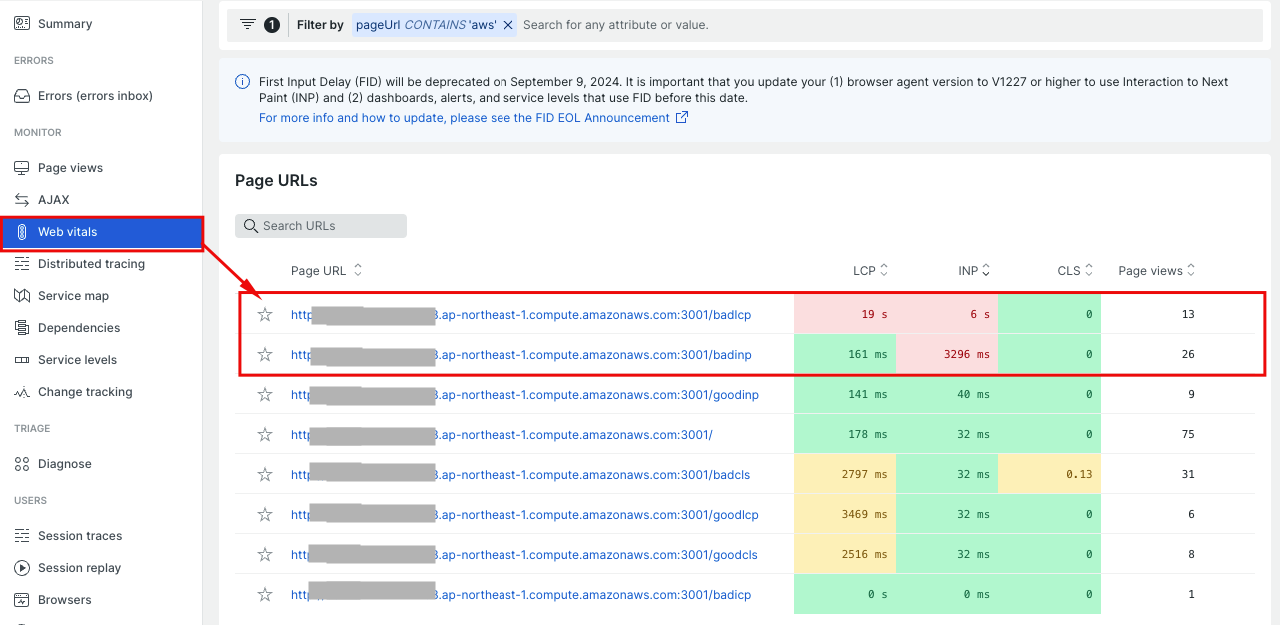Image resolution: width=1280 pixels, height=625 pixels.
Task: Open Dependencies from the sidebar
Action: 78,327
